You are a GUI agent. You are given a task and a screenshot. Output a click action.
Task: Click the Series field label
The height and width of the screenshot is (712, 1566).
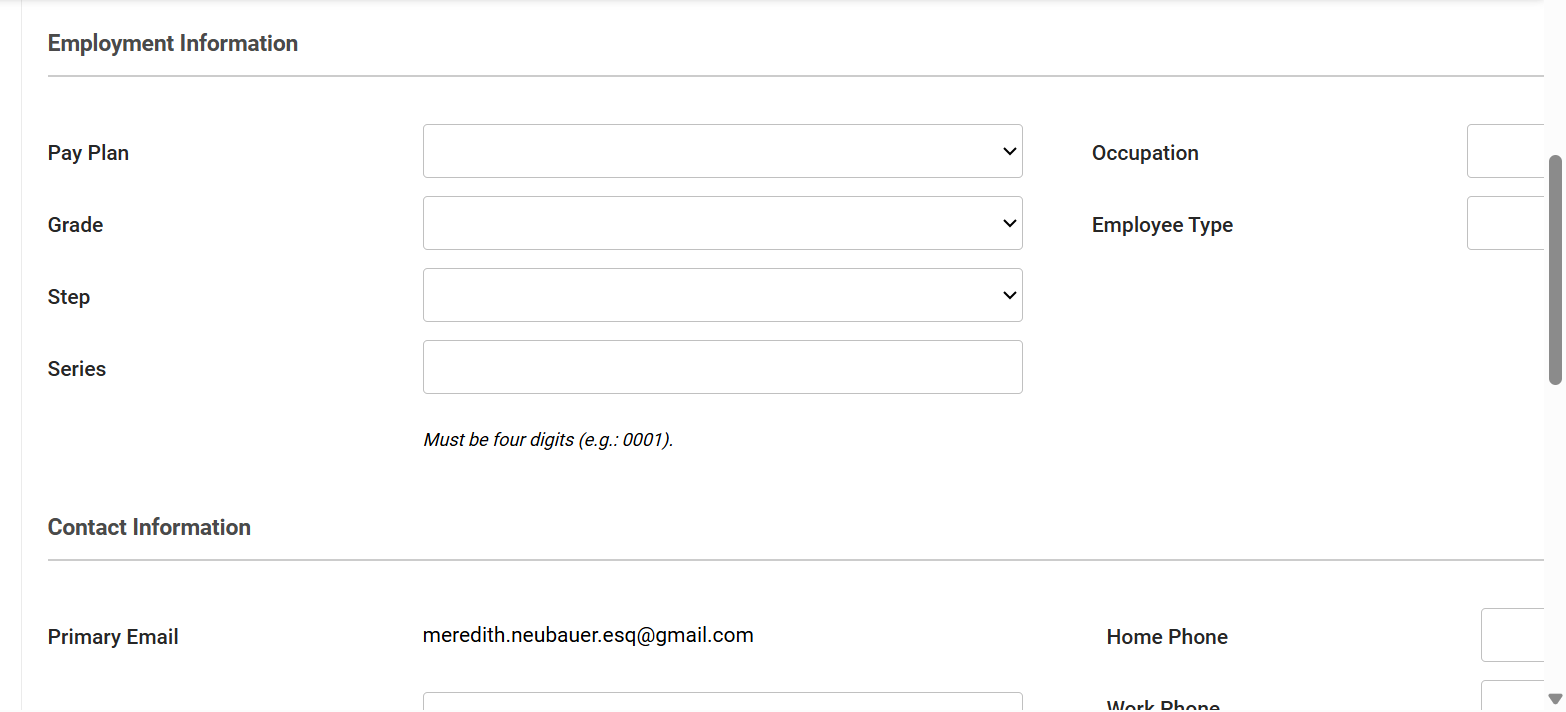pyautogui.click(x=77, y=369)
